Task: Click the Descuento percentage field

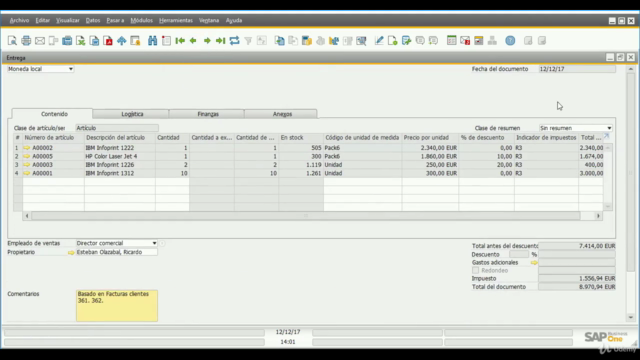Action: pos(519,254)
